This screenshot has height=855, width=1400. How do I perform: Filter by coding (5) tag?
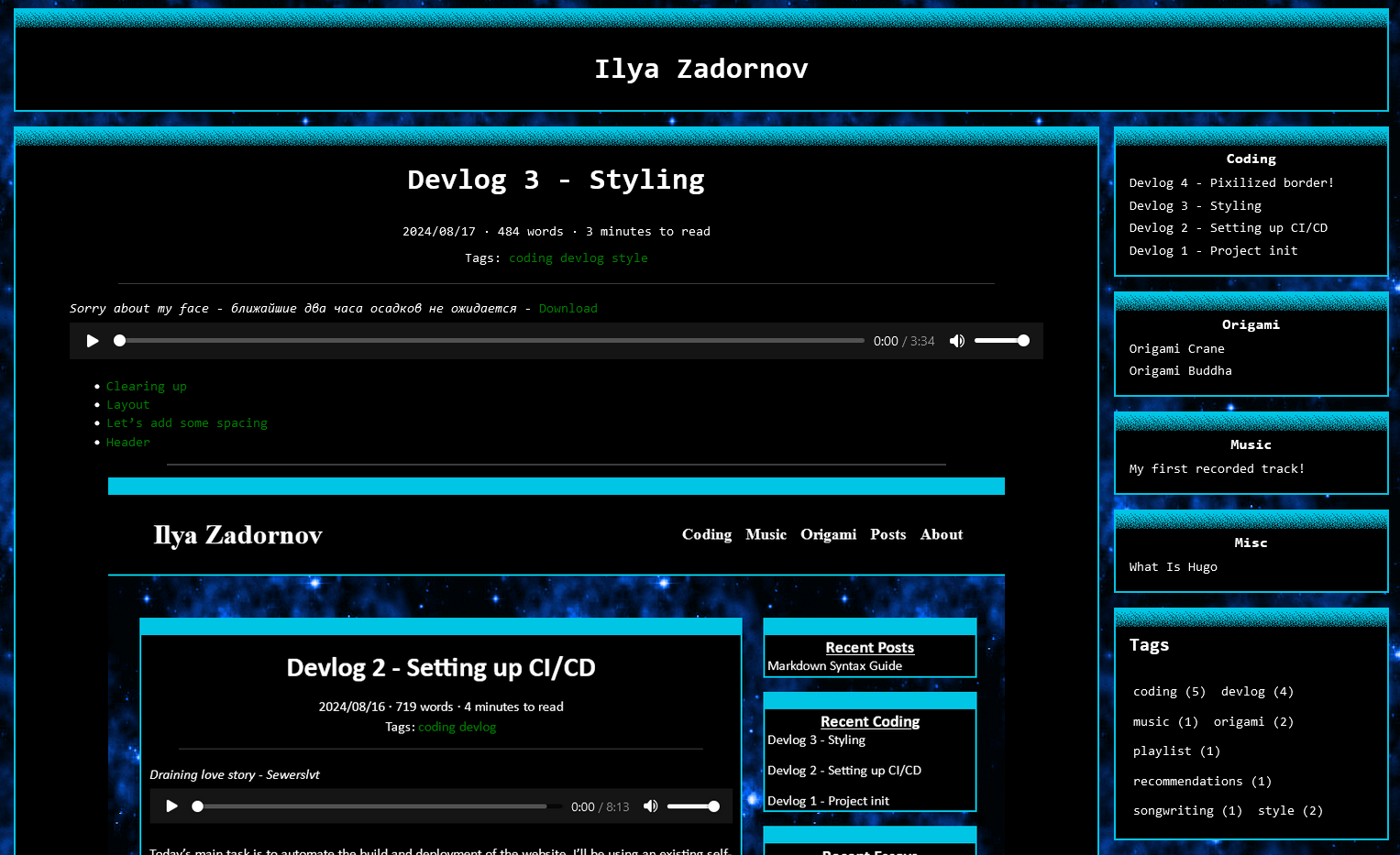tap(1170, 692)
